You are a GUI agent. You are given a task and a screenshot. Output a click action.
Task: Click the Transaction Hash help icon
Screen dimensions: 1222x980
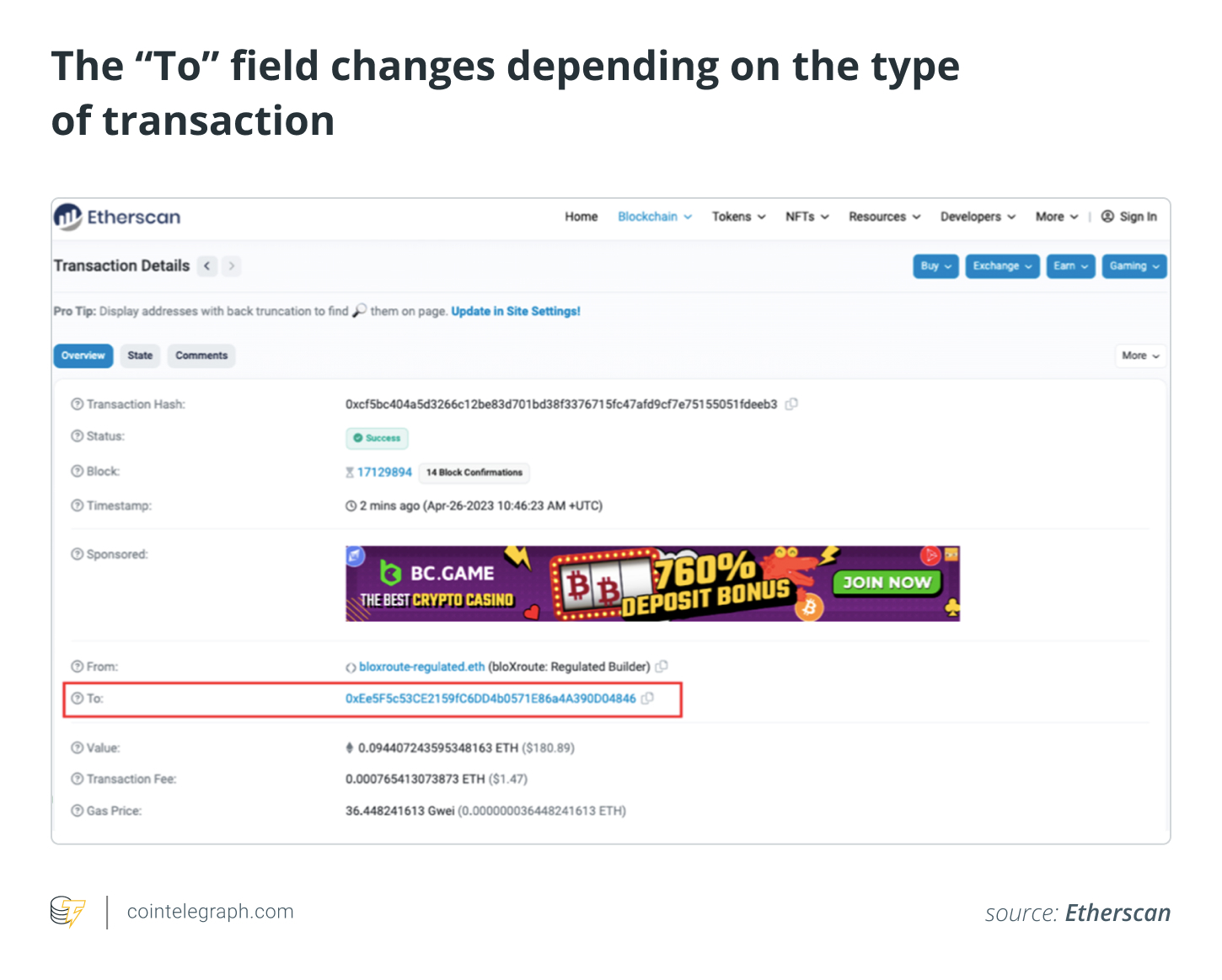[x=78, y=404]
